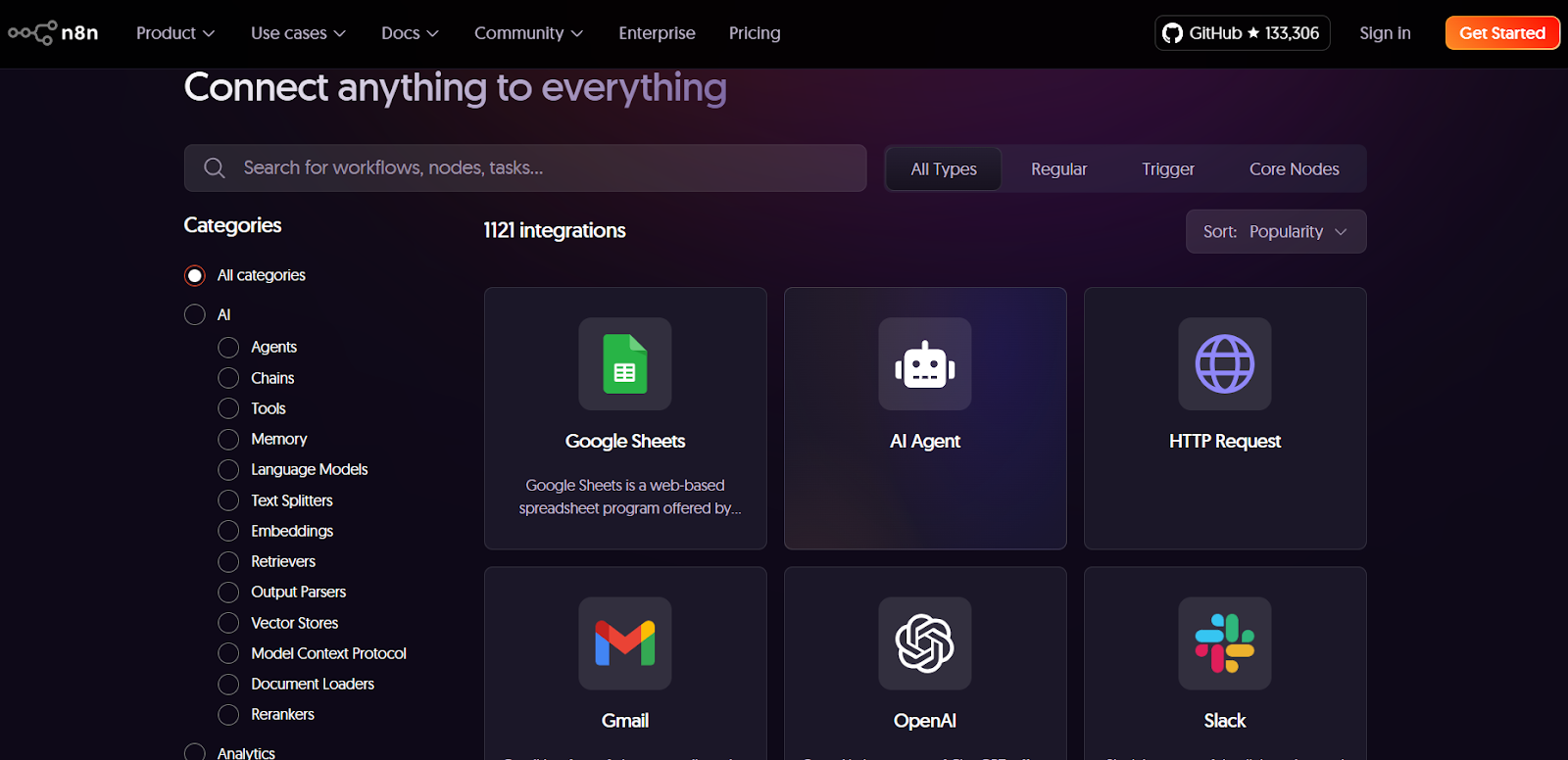Open the Slack logo icon

coord(1225,643)
